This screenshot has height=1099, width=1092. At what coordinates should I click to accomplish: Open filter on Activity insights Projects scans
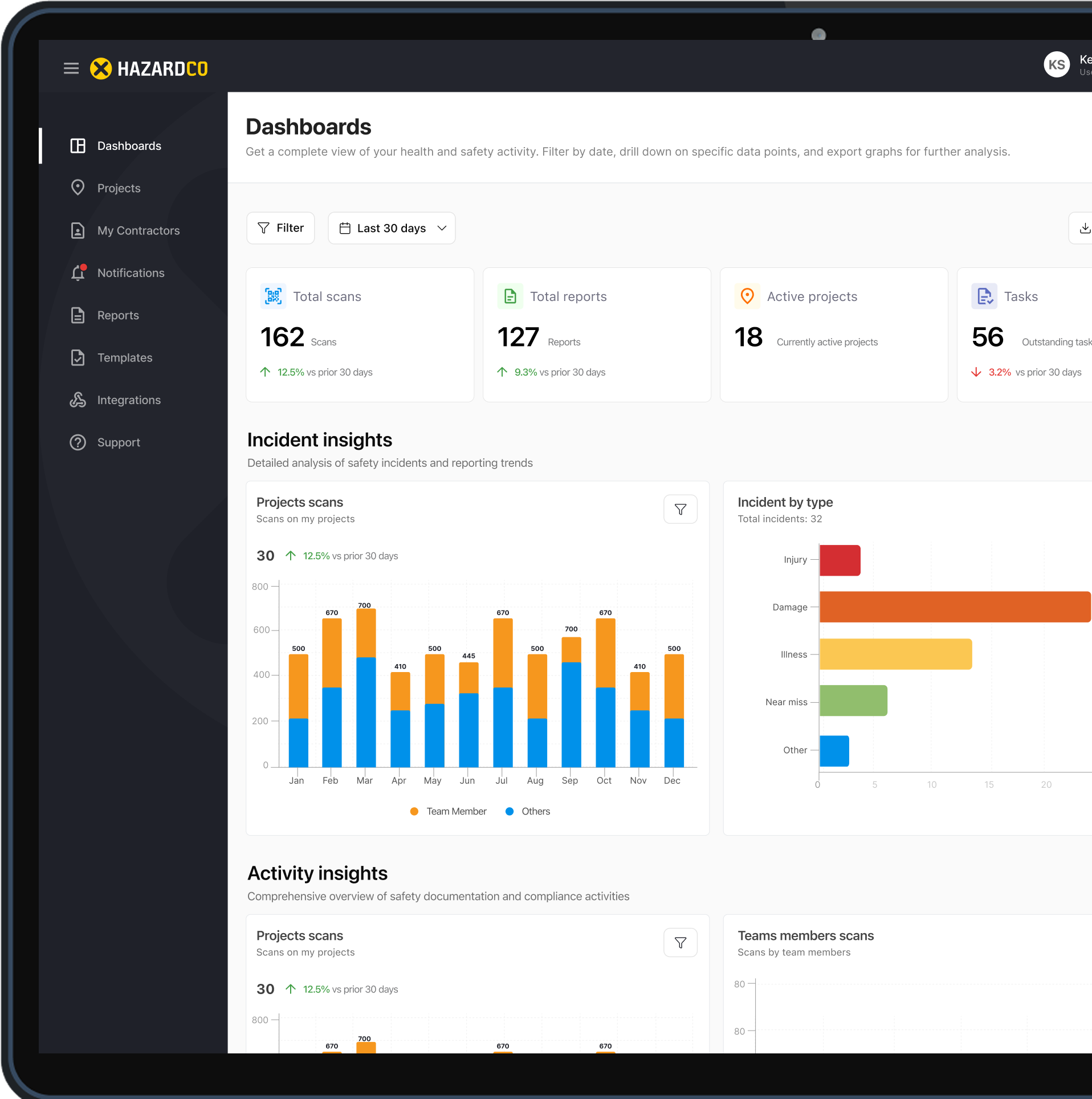(x=680, y=943)
